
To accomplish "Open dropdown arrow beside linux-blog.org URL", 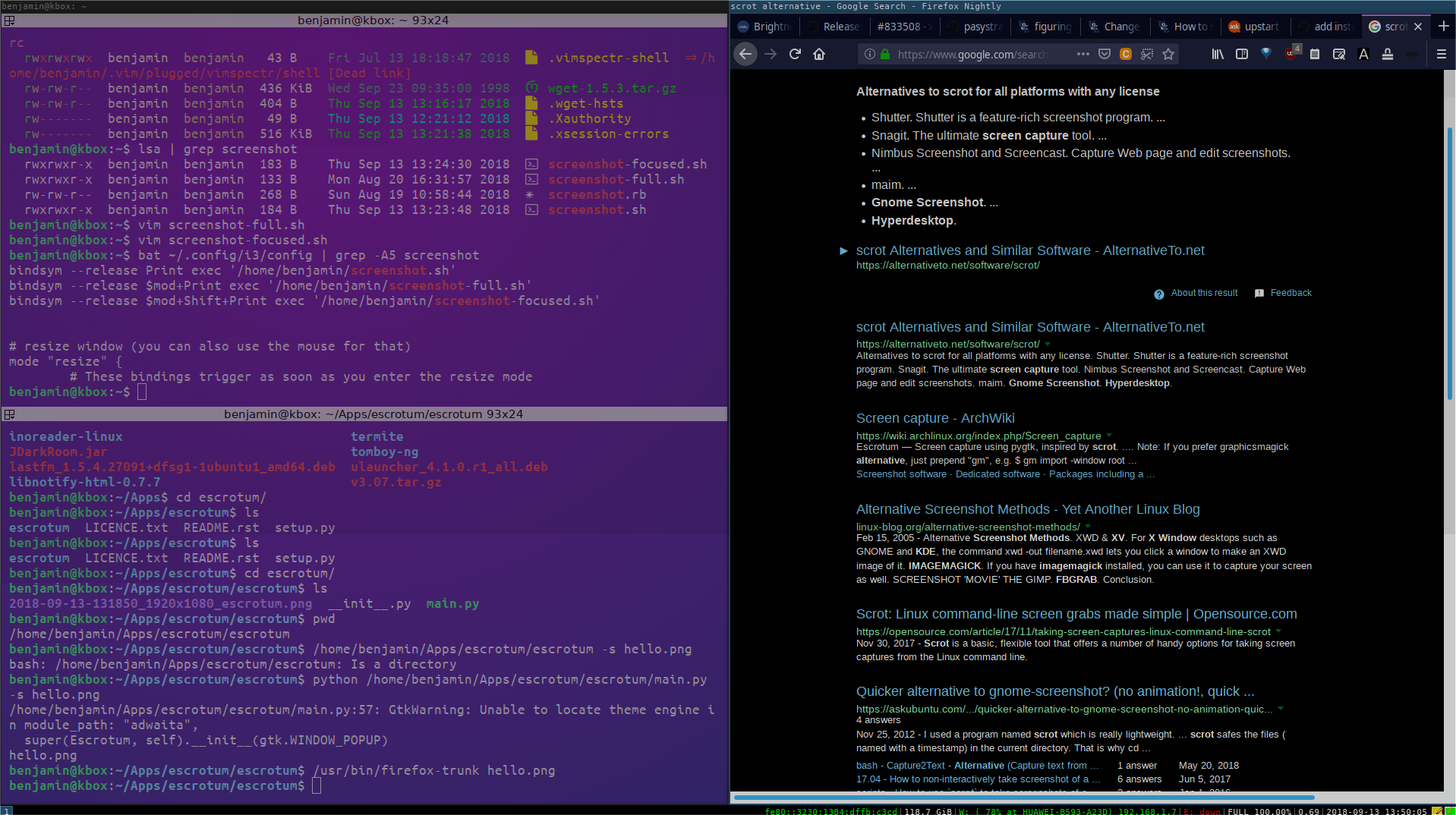I will pos(1088,527).
